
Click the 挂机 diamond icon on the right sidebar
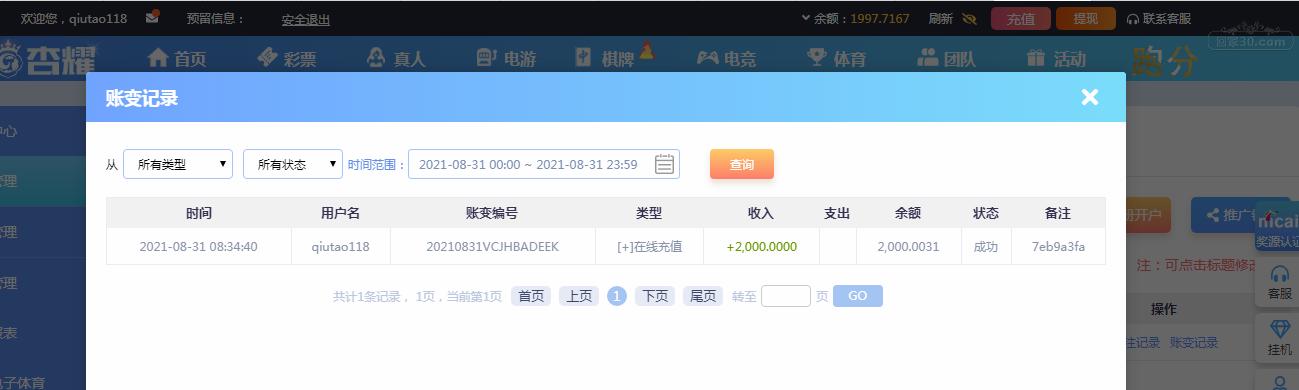click(x=1279, y=329)
